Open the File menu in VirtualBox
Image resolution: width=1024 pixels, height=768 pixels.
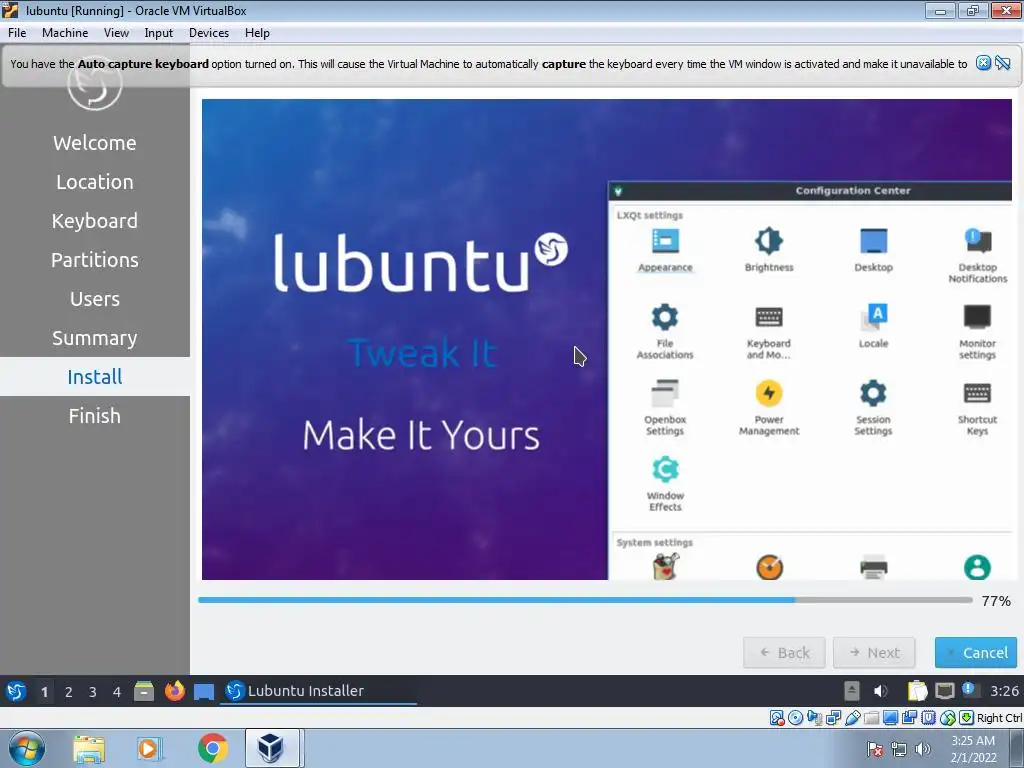pos(17,33)
